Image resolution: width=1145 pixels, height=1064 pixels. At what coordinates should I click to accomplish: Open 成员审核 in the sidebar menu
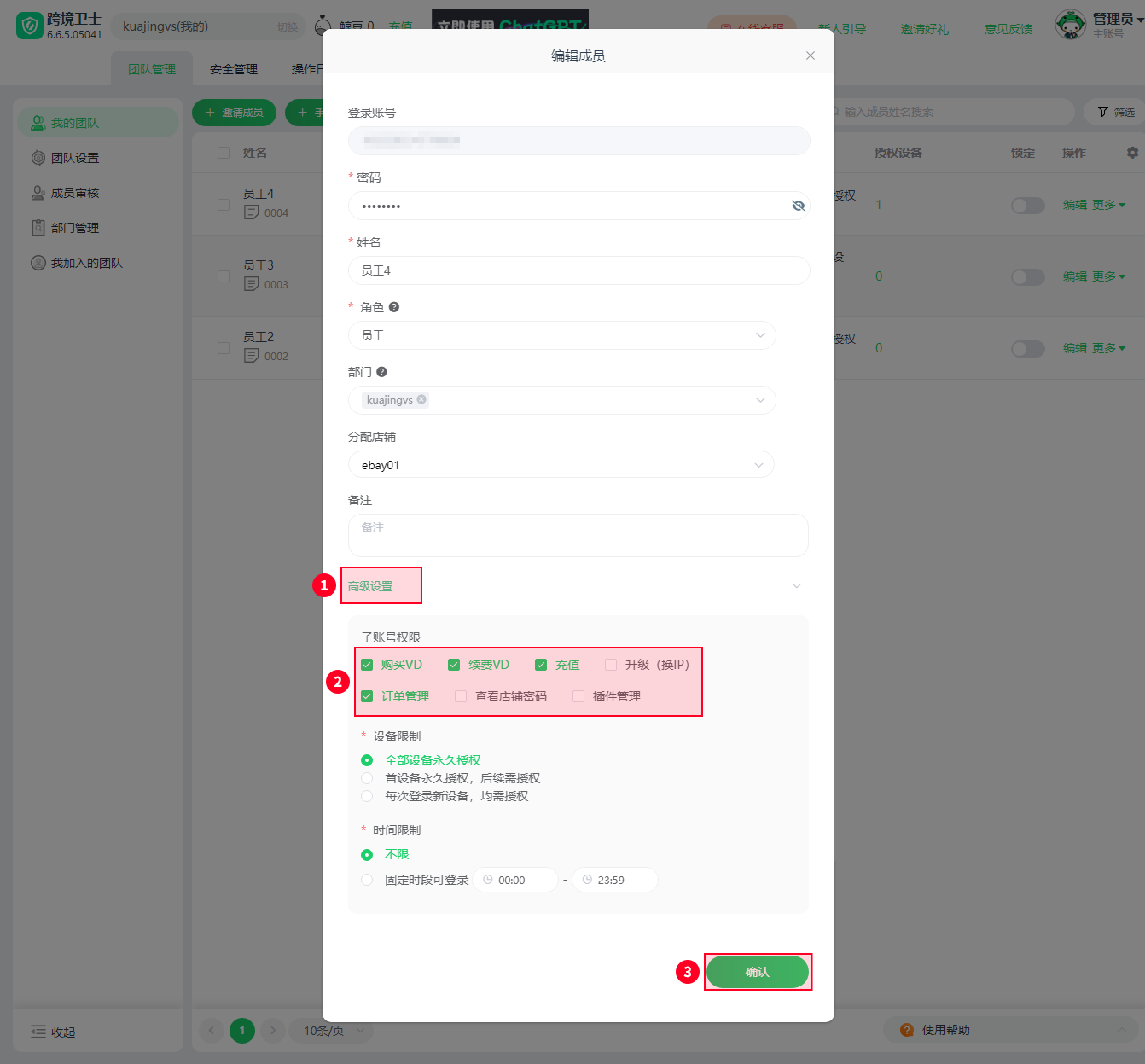click(x=75, y=193)
